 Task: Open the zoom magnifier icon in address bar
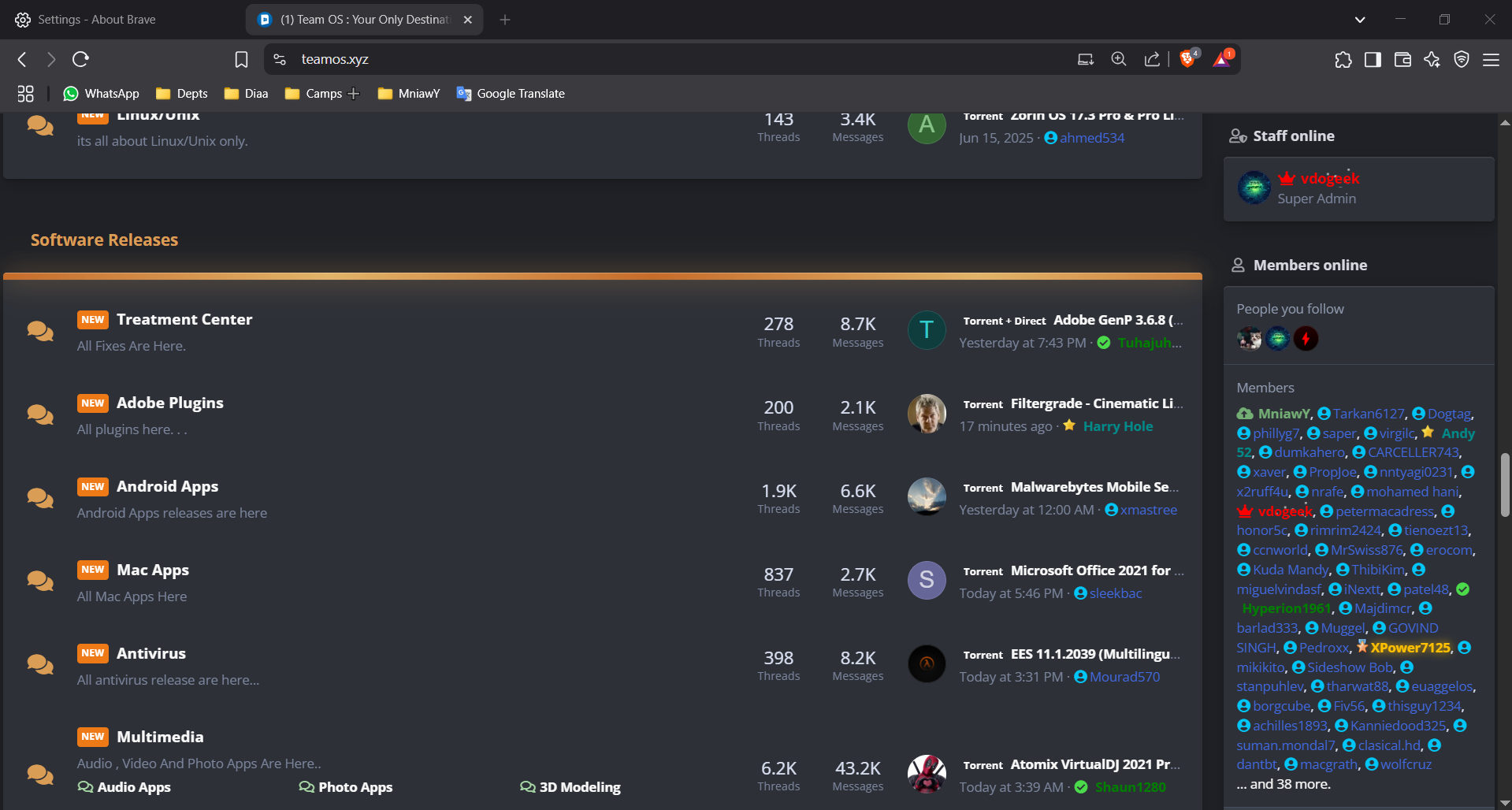tap(1118, 59)
